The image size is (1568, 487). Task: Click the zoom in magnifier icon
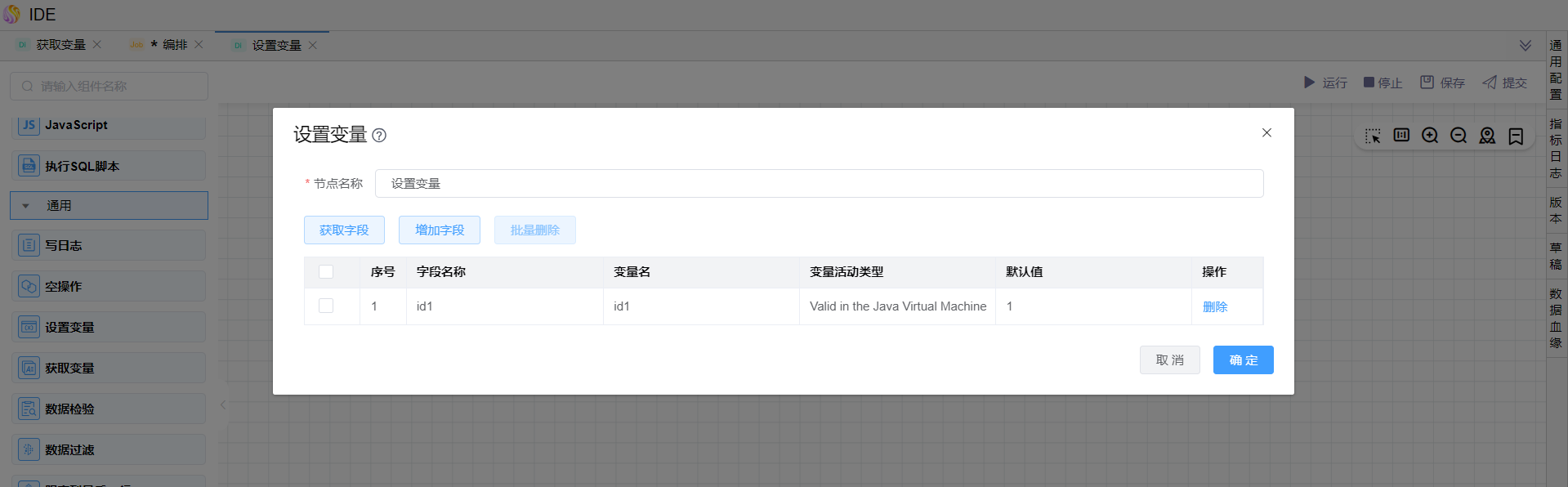click(x=1430, y=136)
